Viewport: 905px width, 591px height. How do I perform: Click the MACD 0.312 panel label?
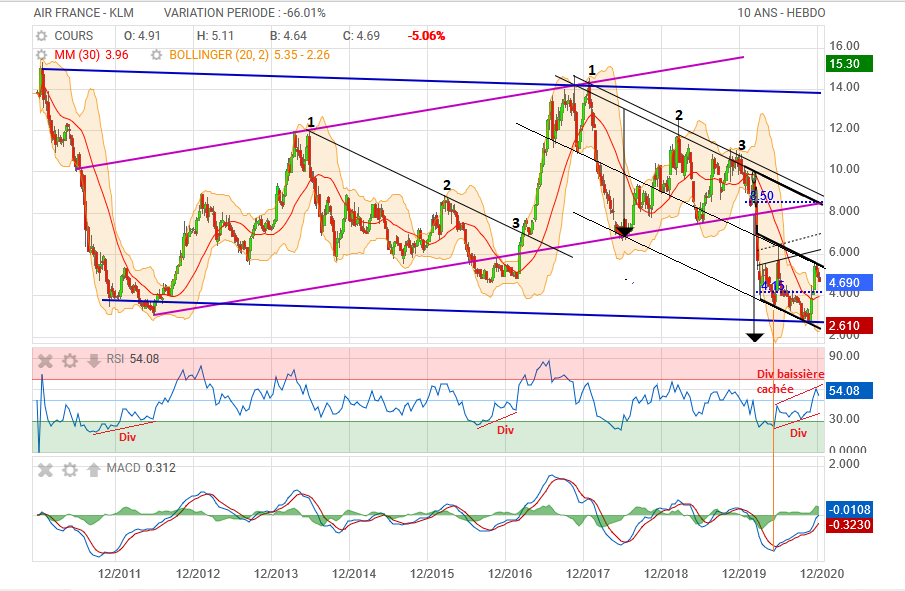(x=141, y=467)
